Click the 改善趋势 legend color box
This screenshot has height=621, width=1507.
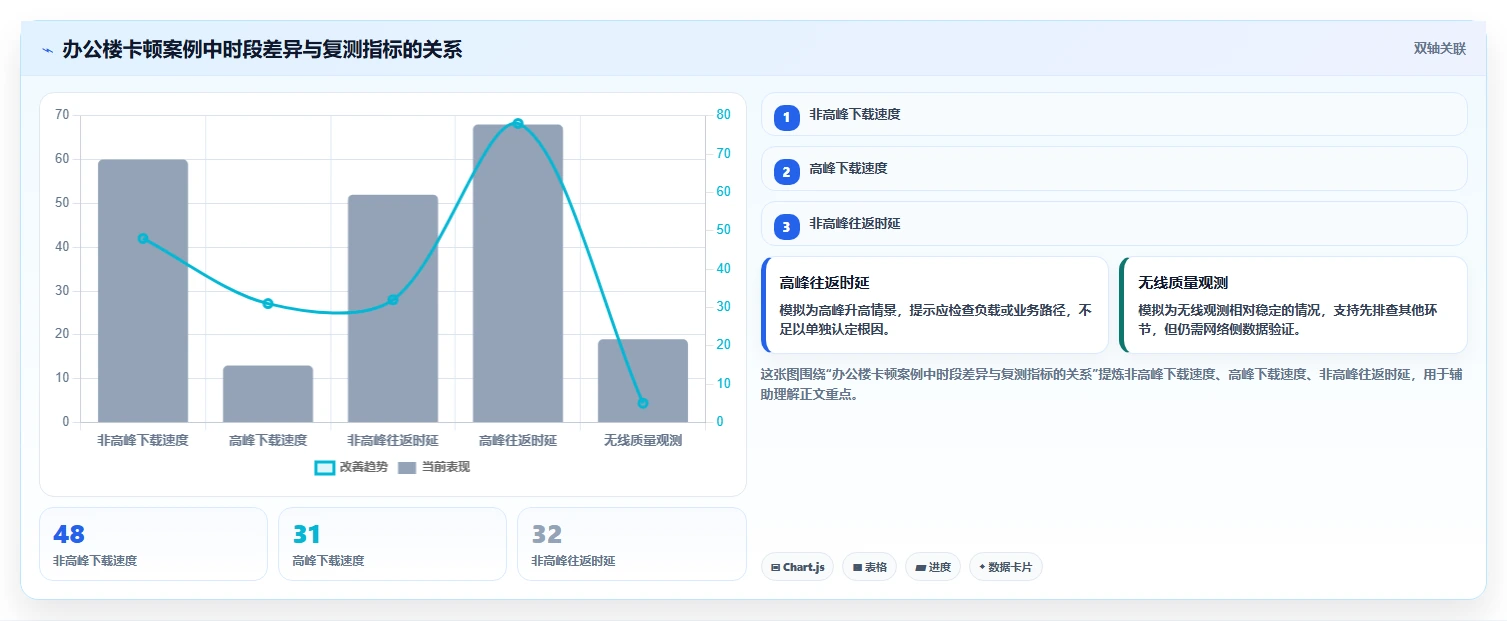coord(324,468)
